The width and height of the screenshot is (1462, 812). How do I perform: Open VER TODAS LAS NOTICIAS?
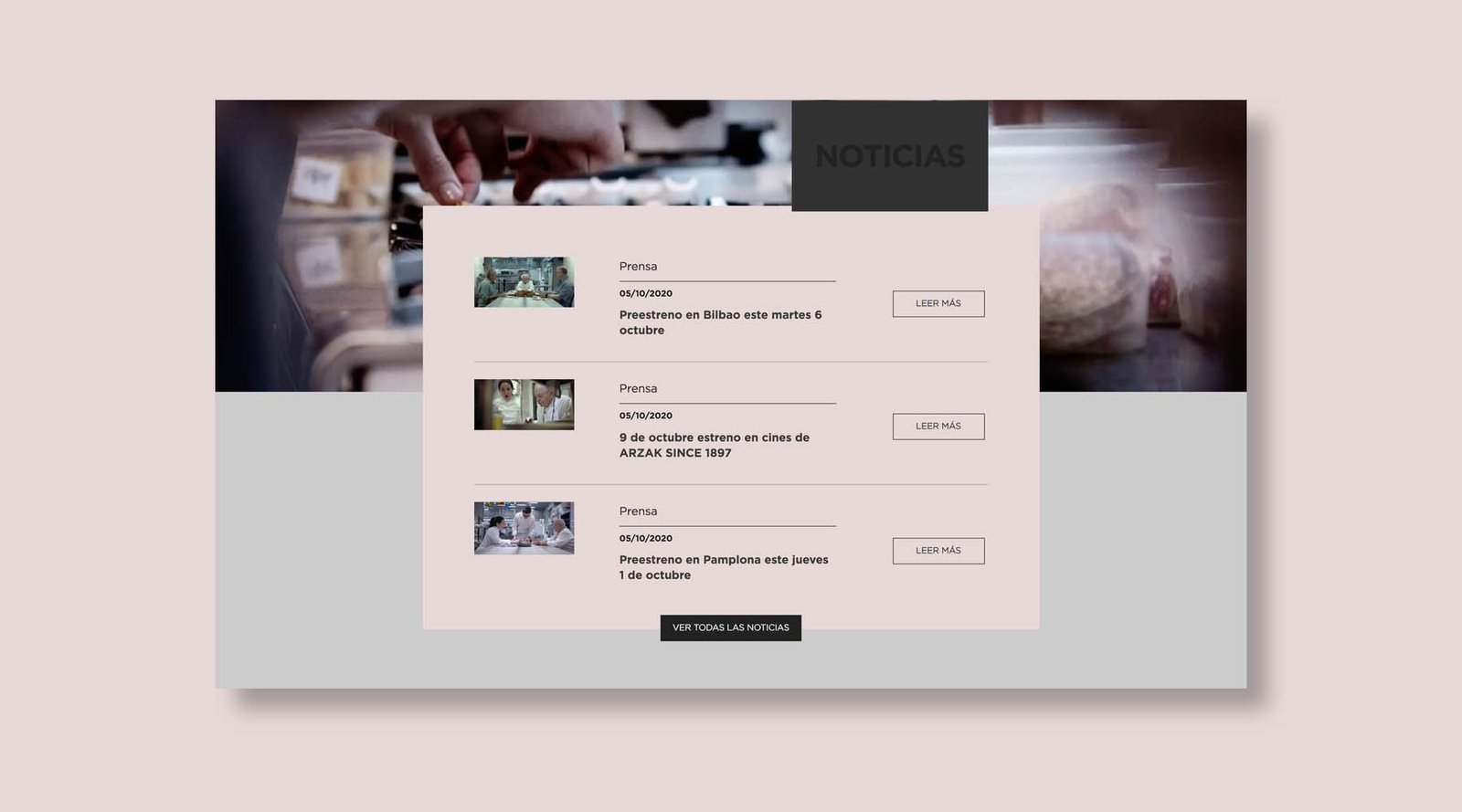730,627
